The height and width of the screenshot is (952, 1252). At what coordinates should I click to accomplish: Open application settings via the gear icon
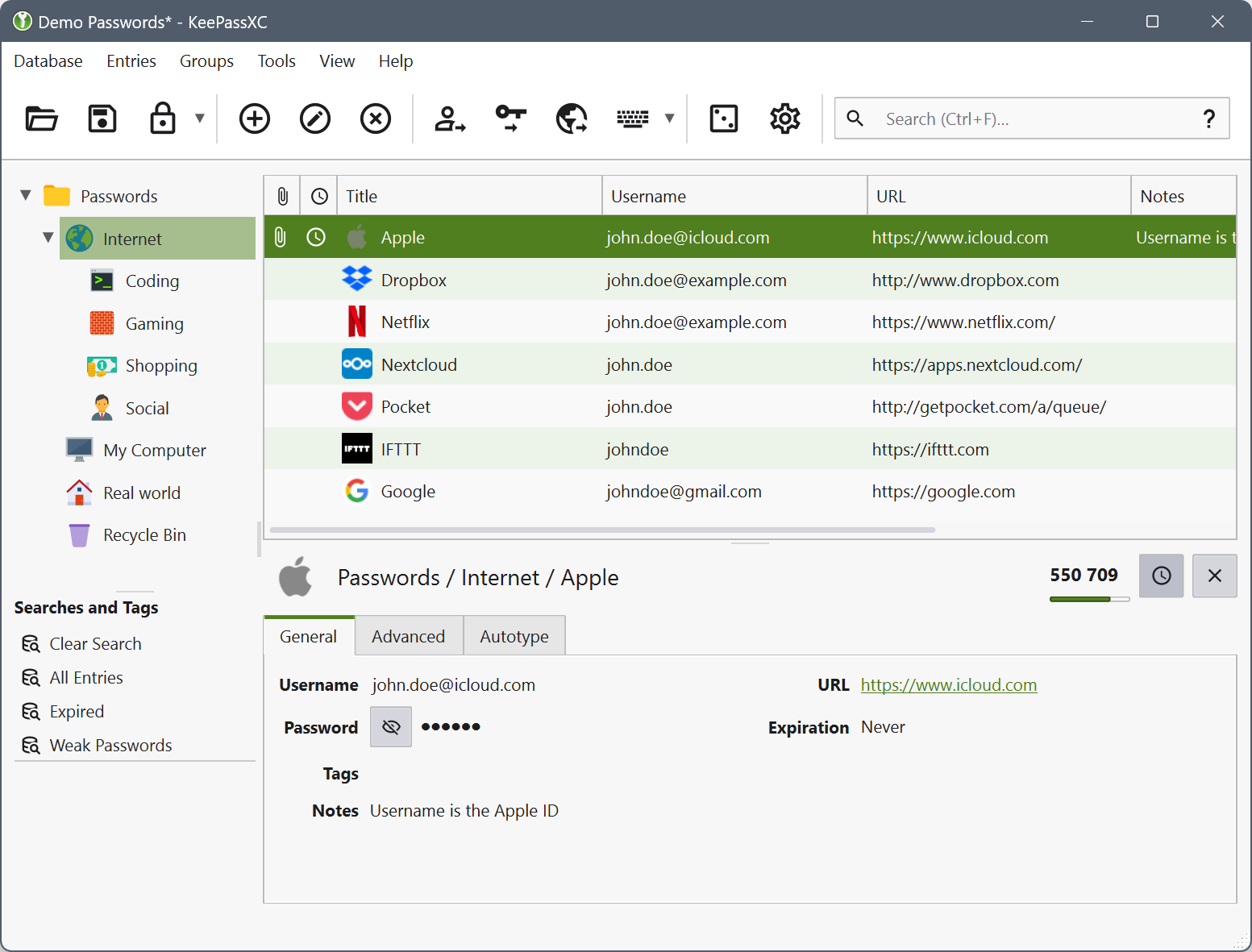(784, 118)
